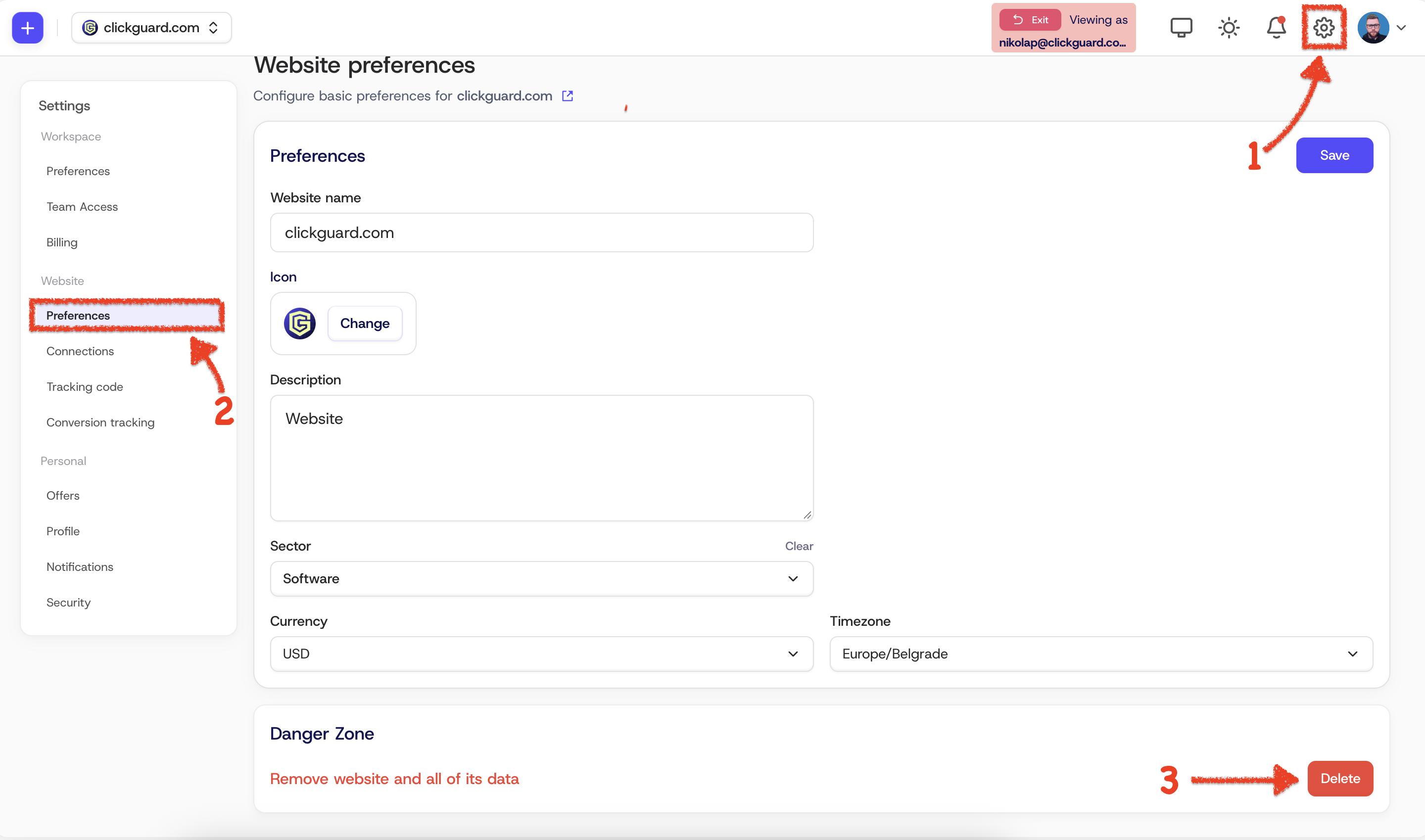The height and width of the screenshot is (840, 1425).
Task: Open the Billing settings page
Action: [x=62, y=242]
